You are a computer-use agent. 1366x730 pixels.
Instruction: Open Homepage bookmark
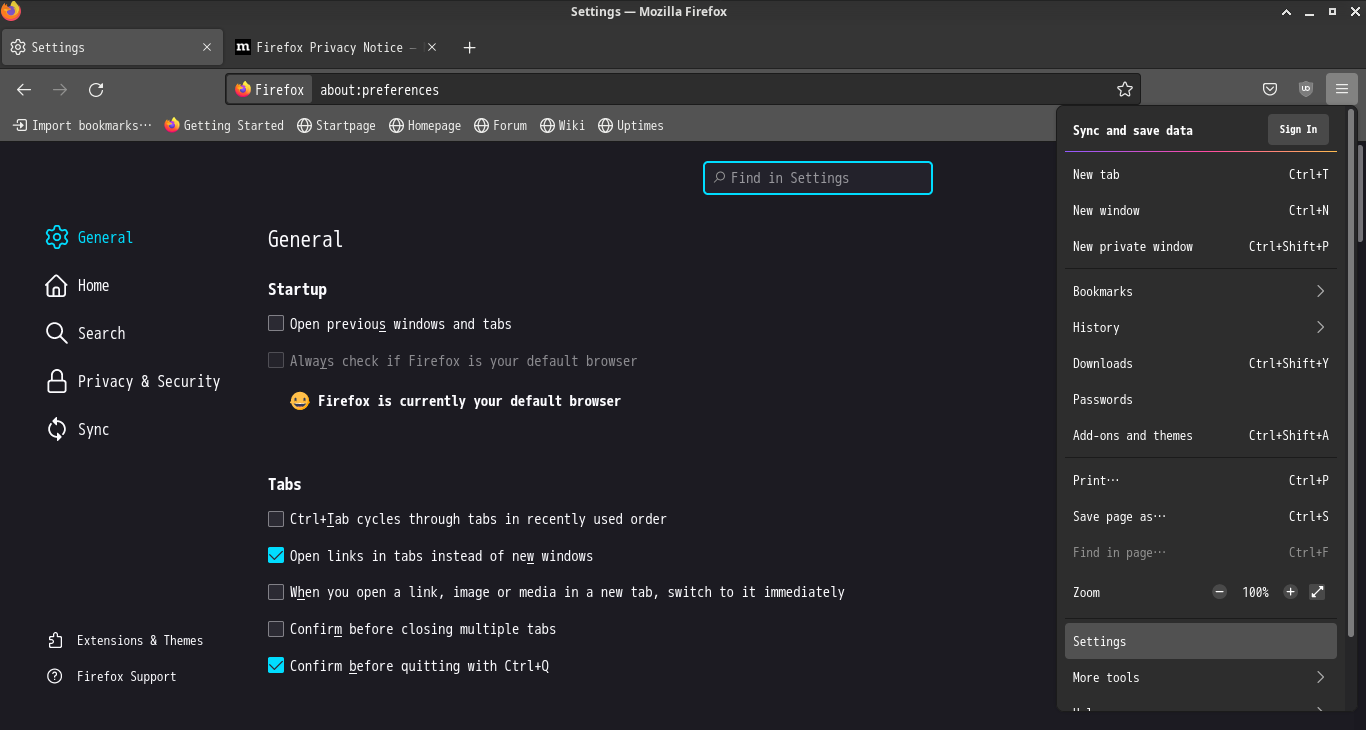click(x=425, y=125)
